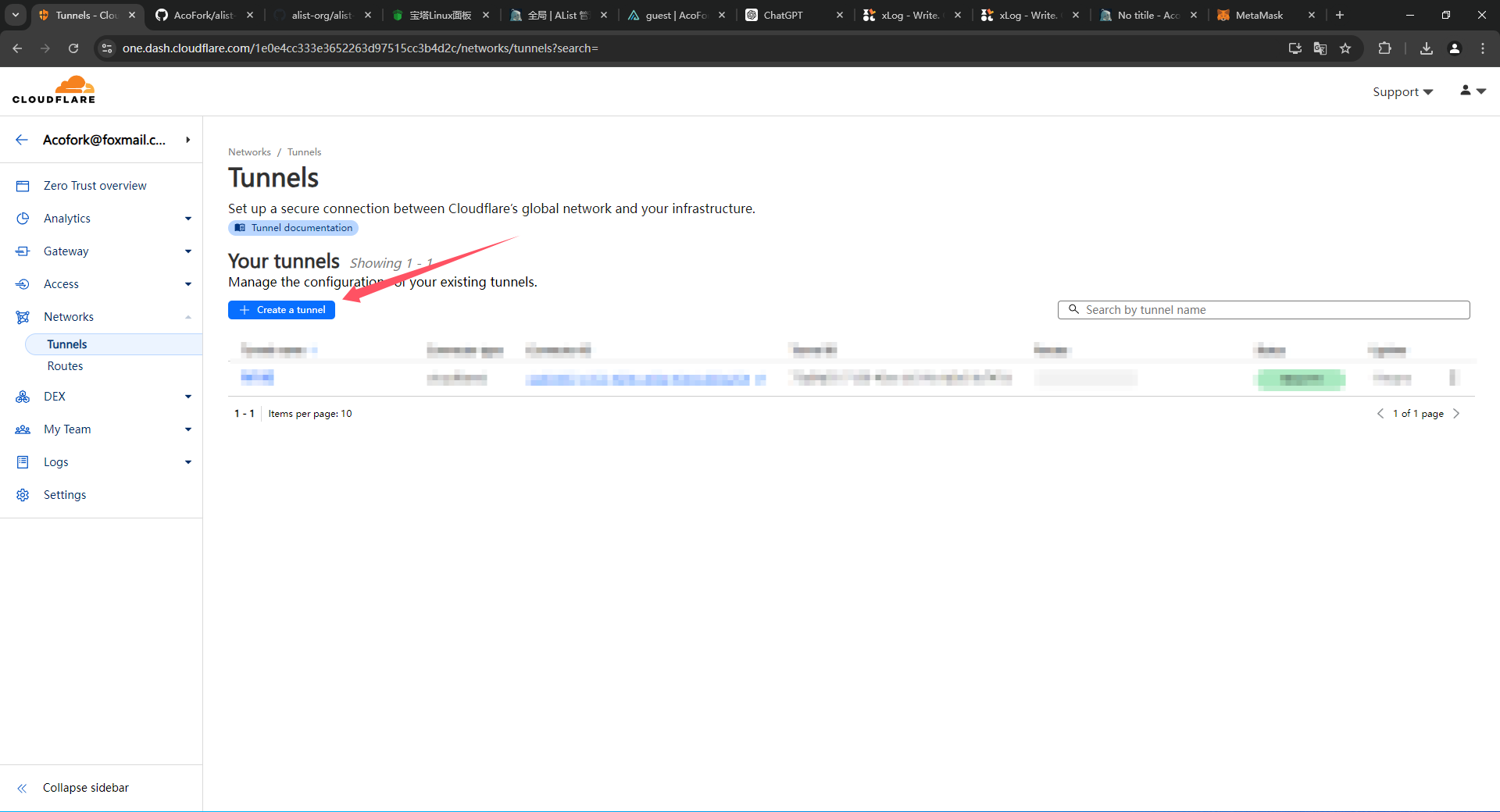1500x812 pixels.
Task: Close the ChatGPT tab
Action: coord(840,15)
